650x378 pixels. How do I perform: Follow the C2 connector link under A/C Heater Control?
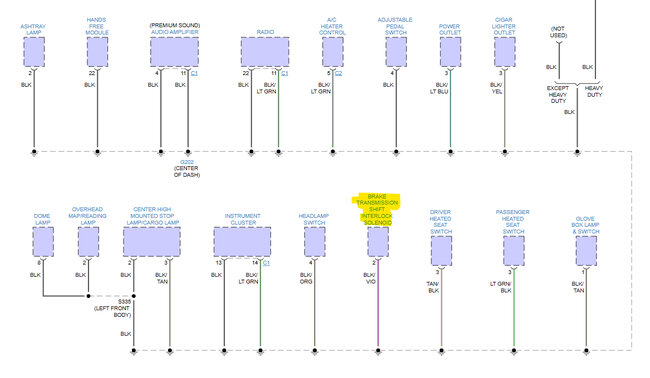tap(338, 73)
